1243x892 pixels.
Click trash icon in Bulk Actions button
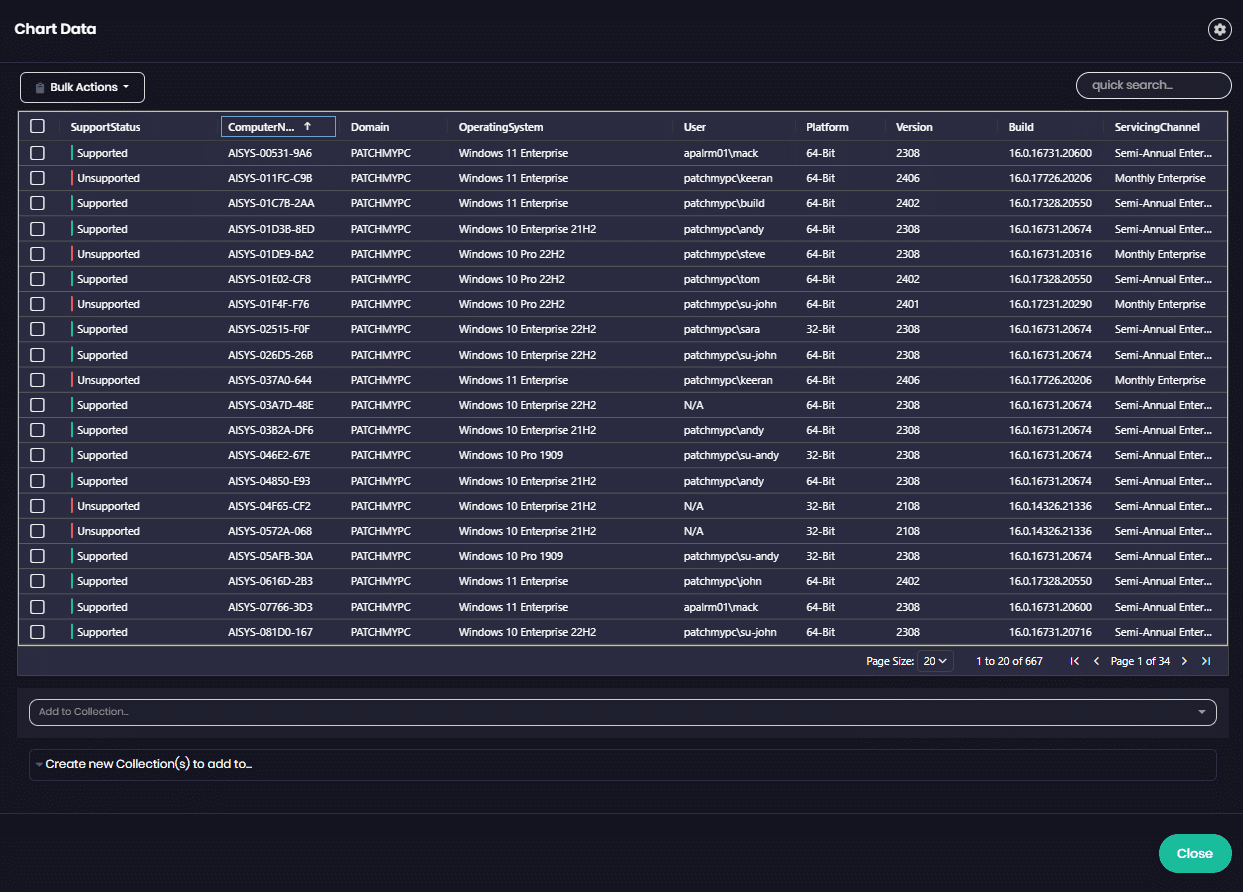40,88
